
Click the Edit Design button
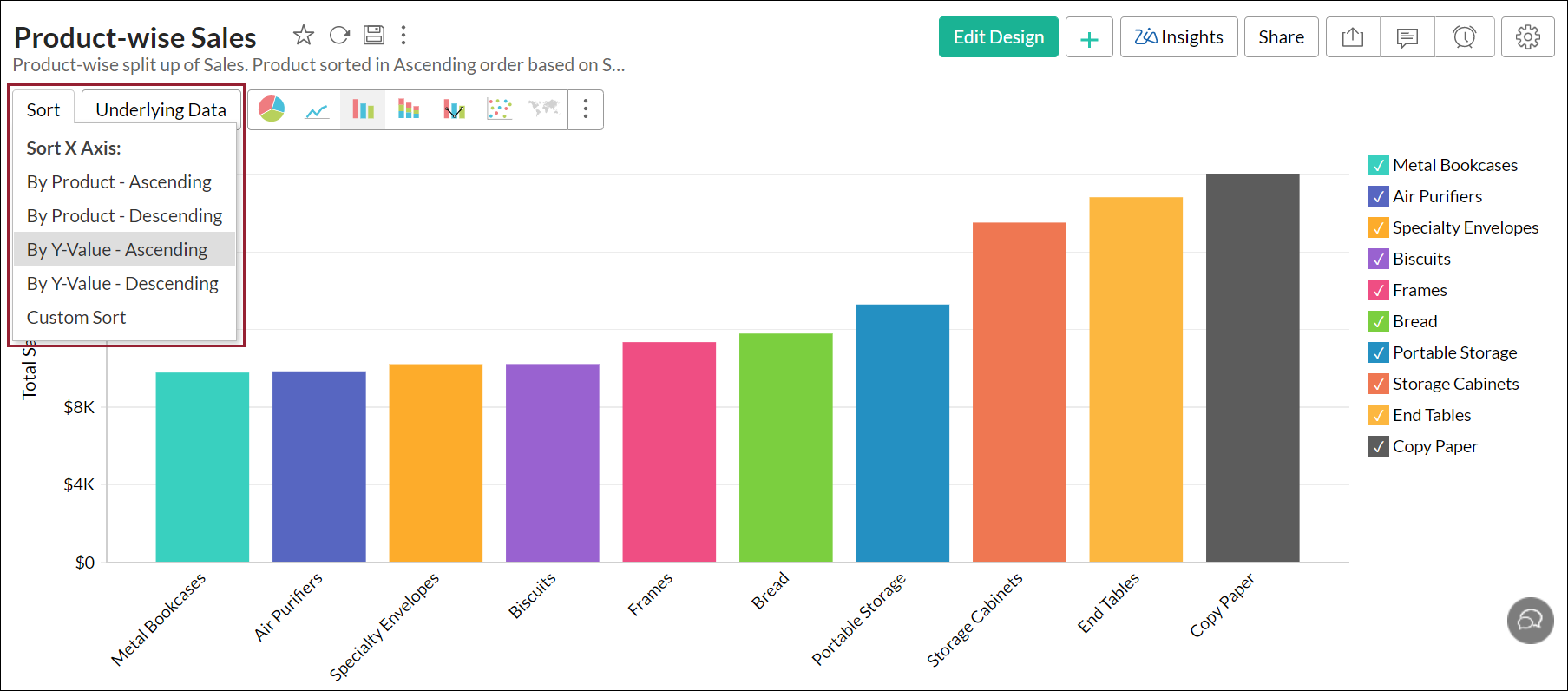point(998,37)
